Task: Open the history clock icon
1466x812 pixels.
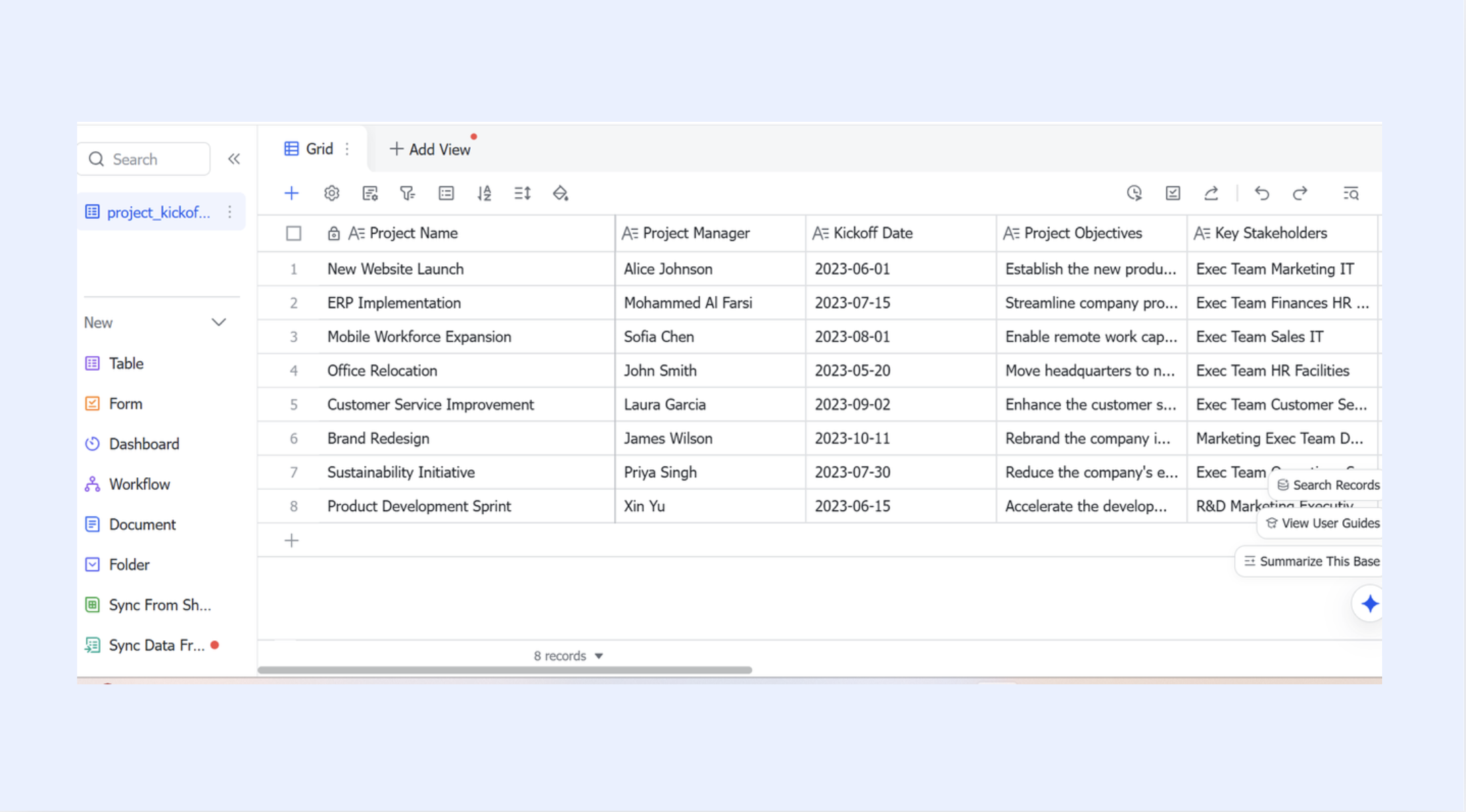Action: [x=1134, y=193]
